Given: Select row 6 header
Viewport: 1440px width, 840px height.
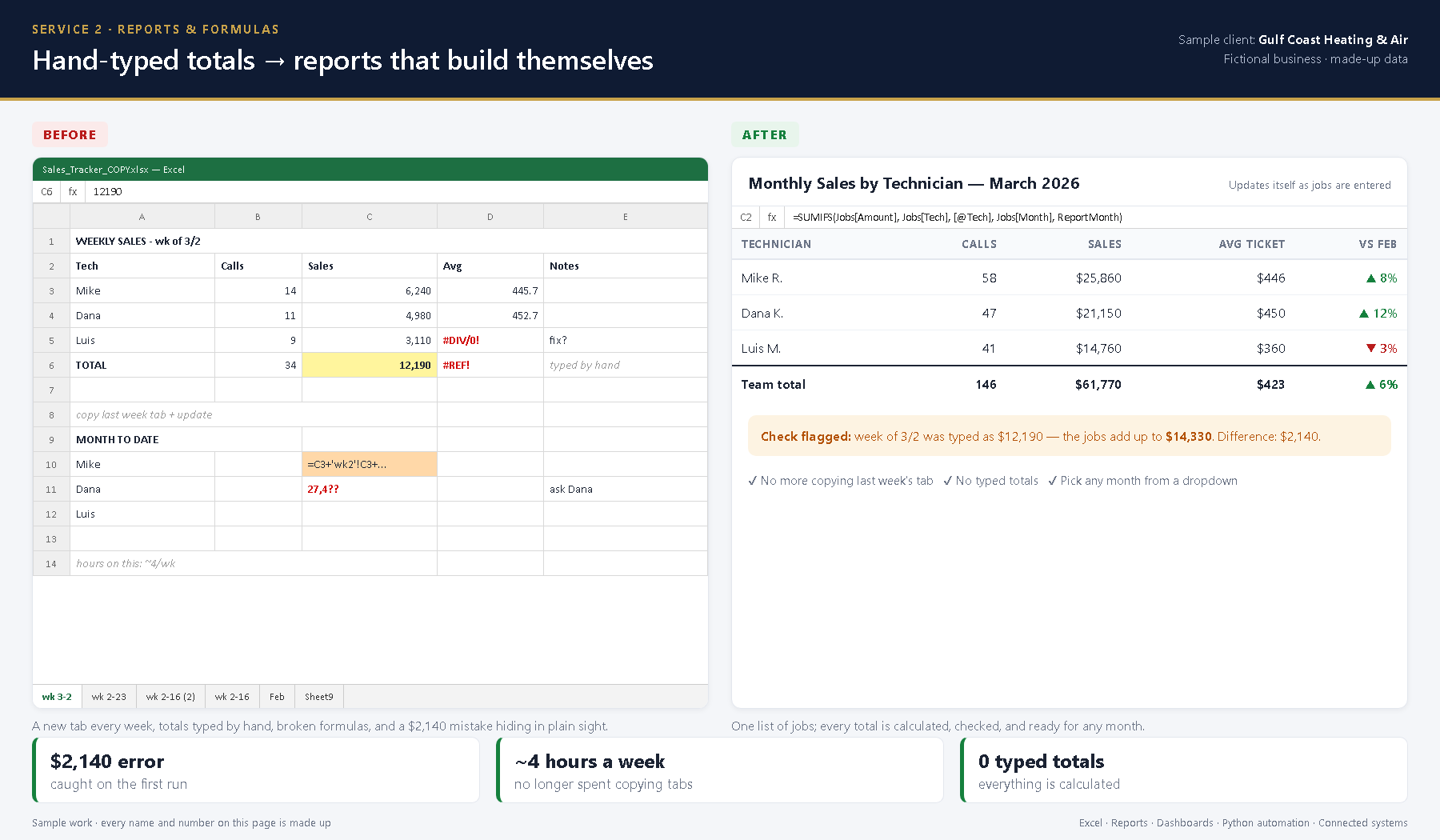Looking at the screenshot, I should point(51,366).
